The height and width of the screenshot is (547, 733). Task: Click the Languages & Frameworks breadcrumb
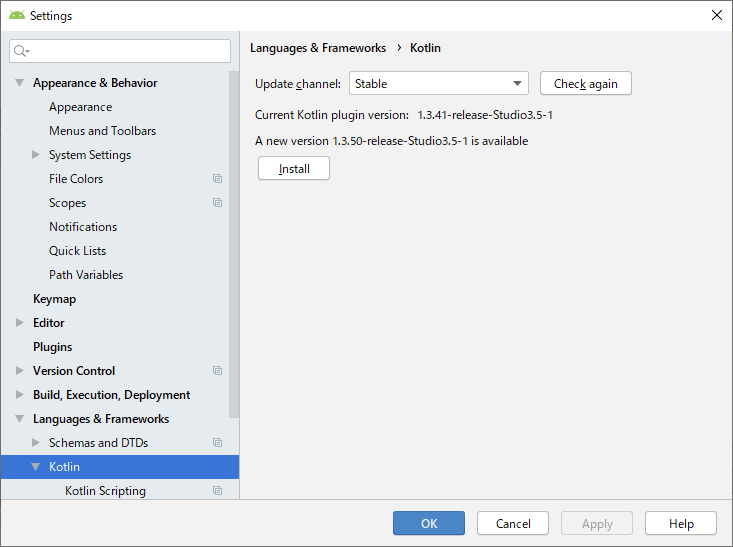(x=317, y=48)
